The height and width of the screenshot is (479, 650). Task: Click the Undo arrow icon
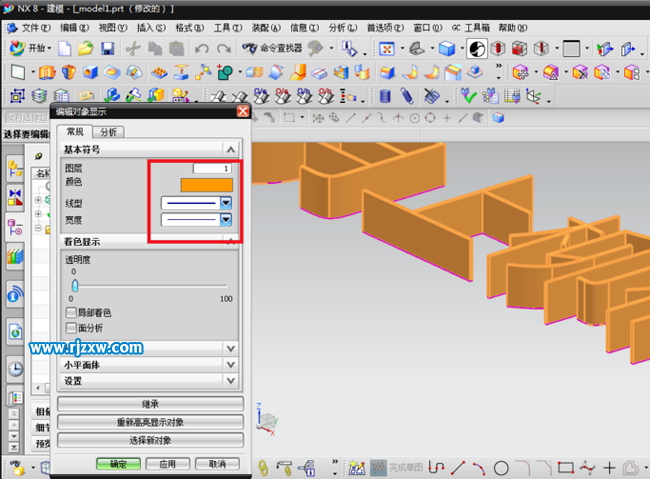[202, 49]
